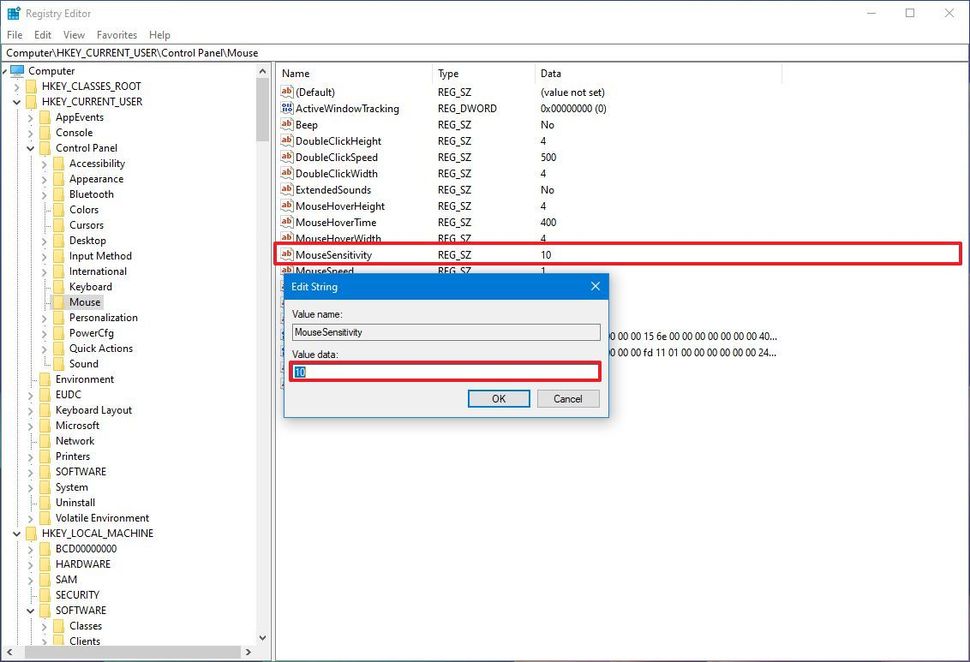The height and width of the screenshot is (662, 970).
Task: Cancel the Edit String dialog
Action: [567, 398]
